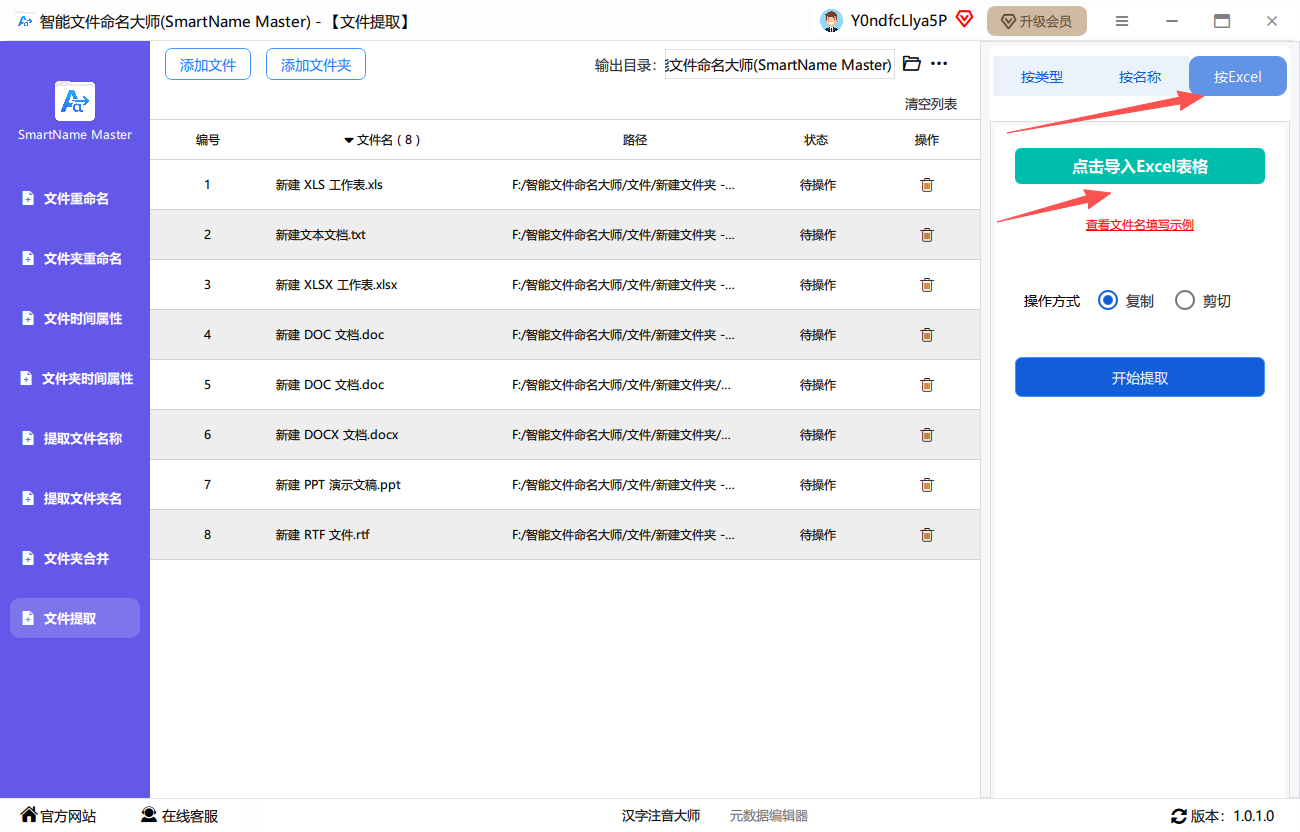The image size is (1300, 832).
Task: Switch to the 按类型 tab
Action: pos(1041,77)
